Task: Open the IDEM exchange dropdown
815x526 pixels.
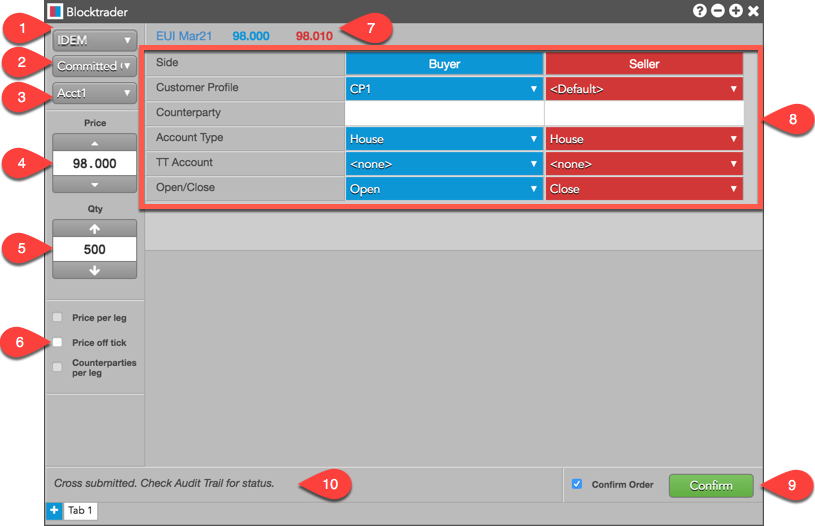Action: 94,41
